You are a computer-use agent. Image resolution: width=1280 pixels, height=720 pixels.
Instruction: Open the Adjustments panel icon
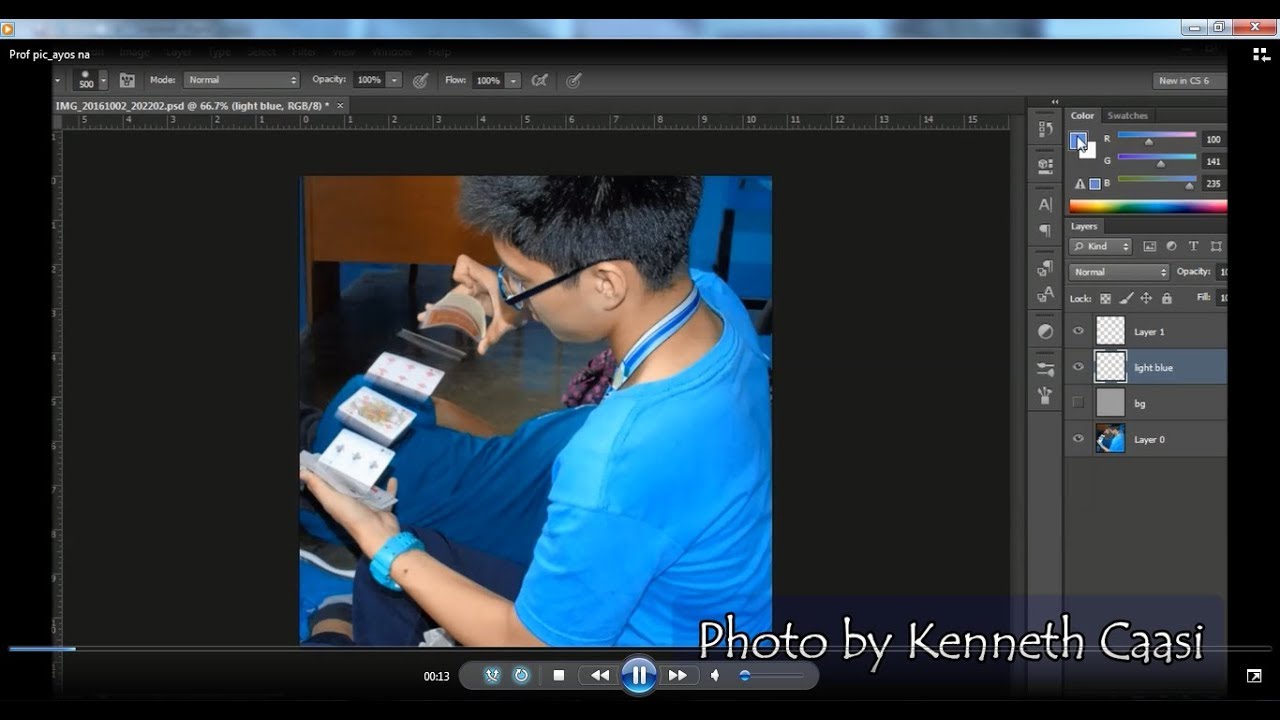click(1045, 331)
